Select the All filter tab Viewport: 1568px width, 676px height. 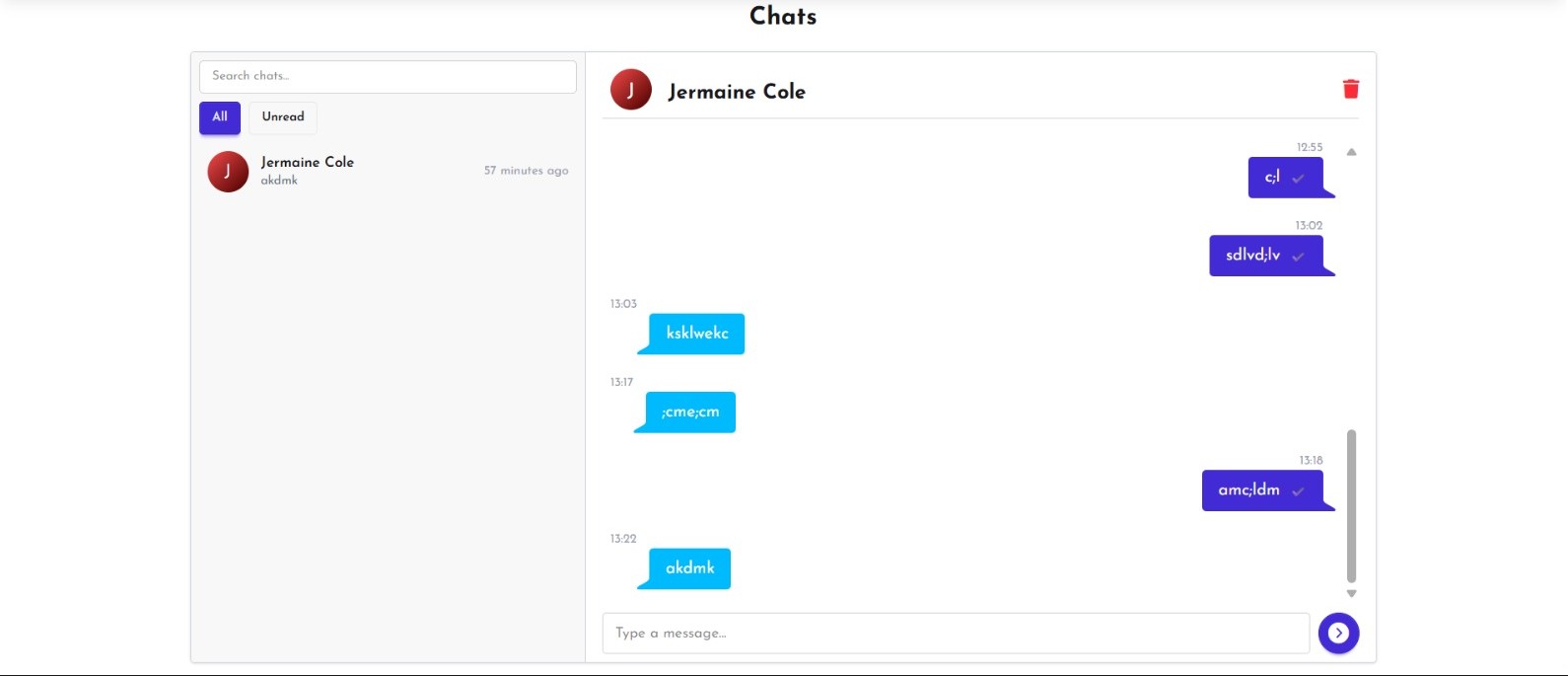point(220,117)
